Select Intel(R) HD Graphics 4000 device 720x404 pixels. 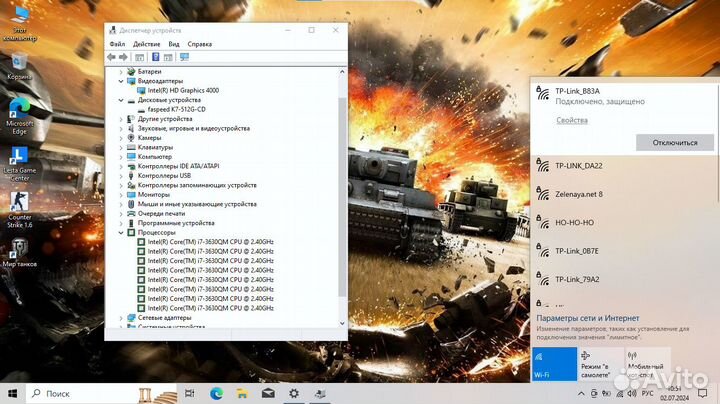183,90
